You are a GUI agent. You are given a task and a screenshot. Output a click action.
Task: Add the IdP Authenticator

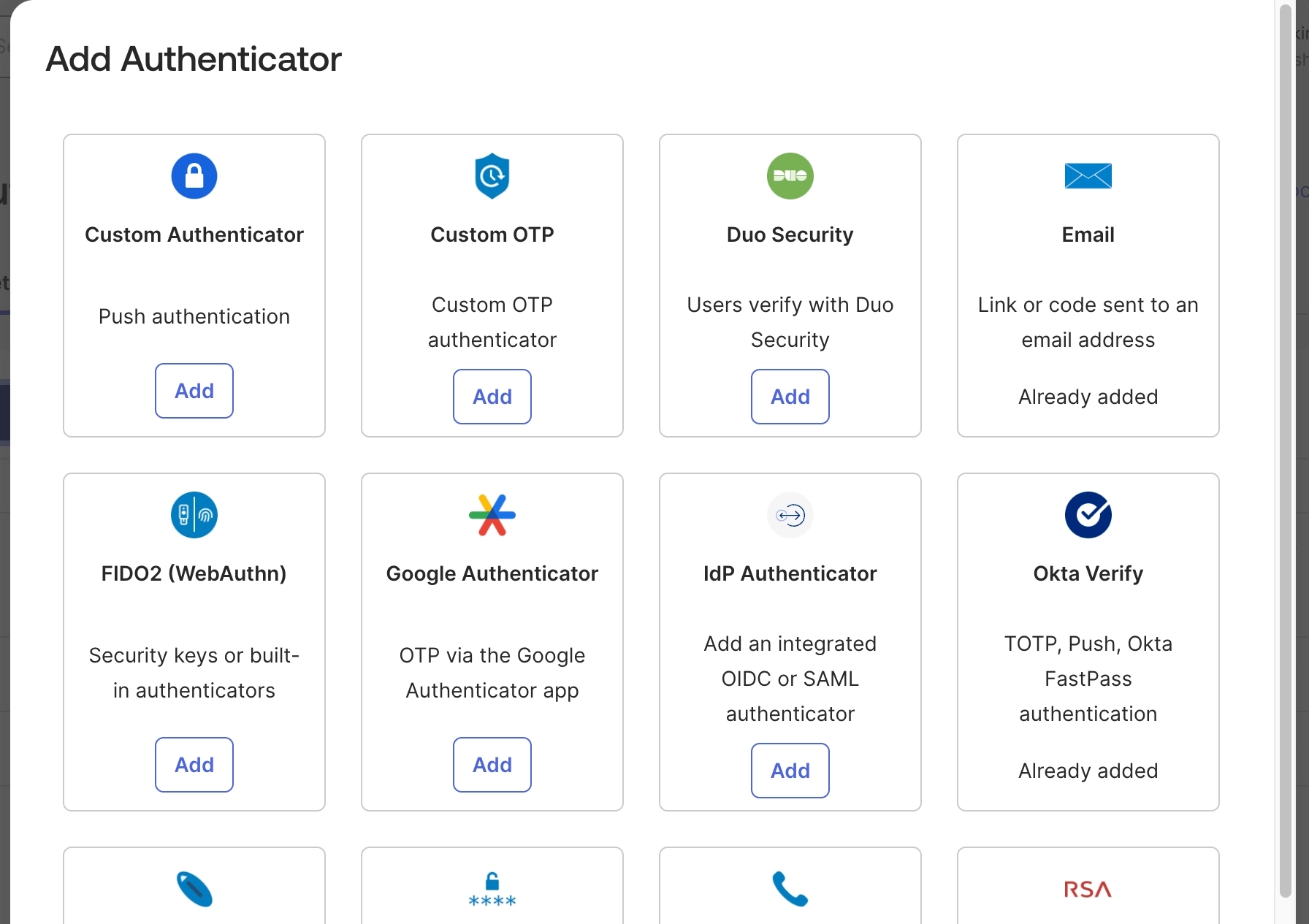click(790, 771)
